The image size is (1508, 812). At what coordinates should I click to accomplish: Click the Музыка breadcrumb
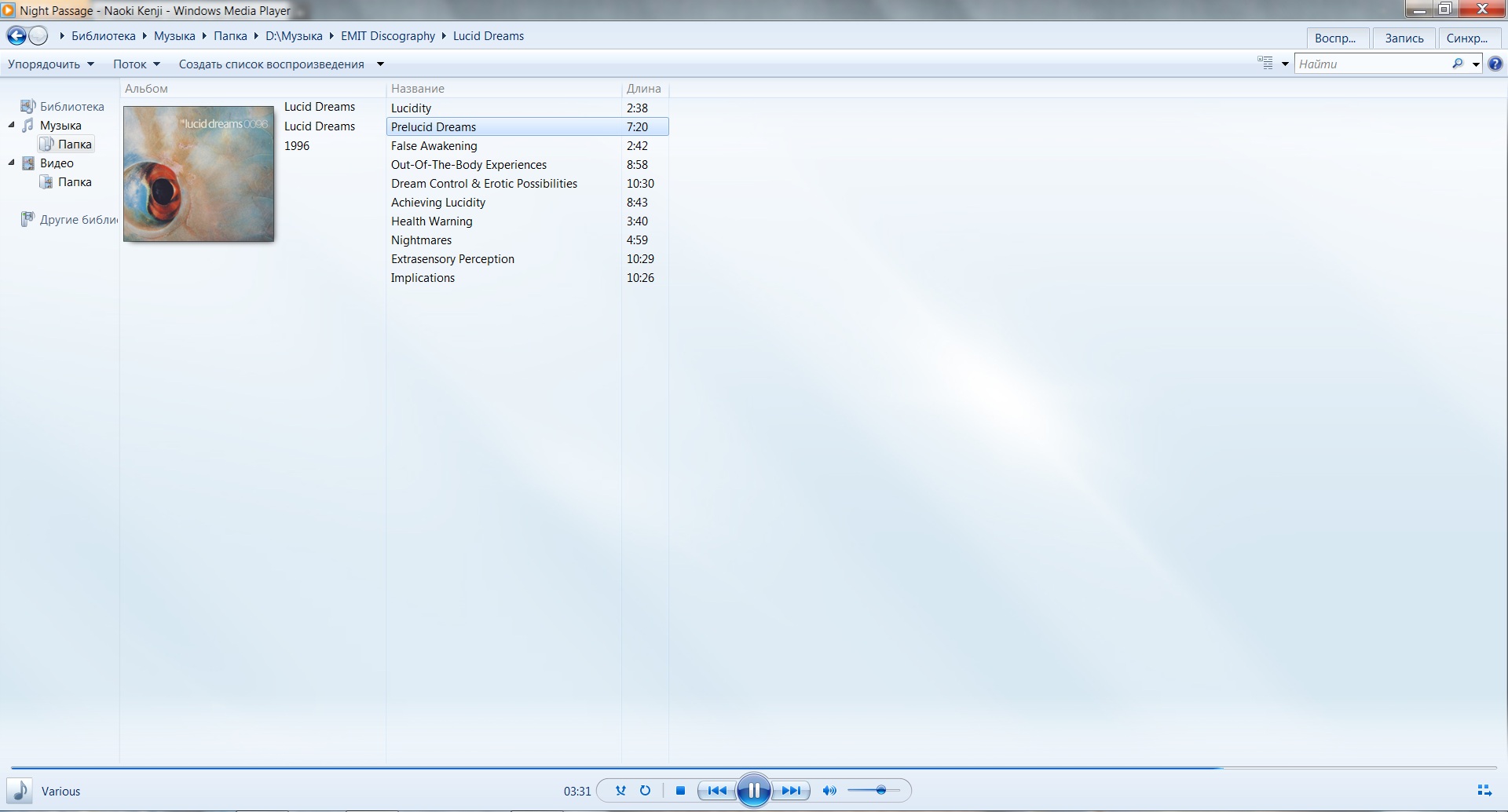174,36
